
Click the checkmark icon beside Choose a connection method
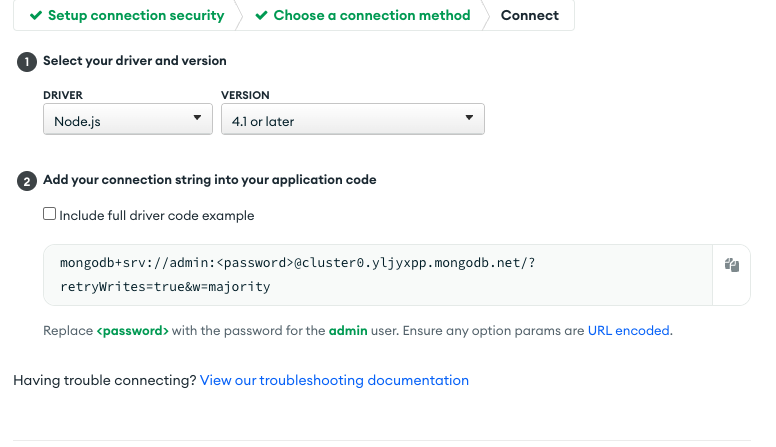(261, 16)
